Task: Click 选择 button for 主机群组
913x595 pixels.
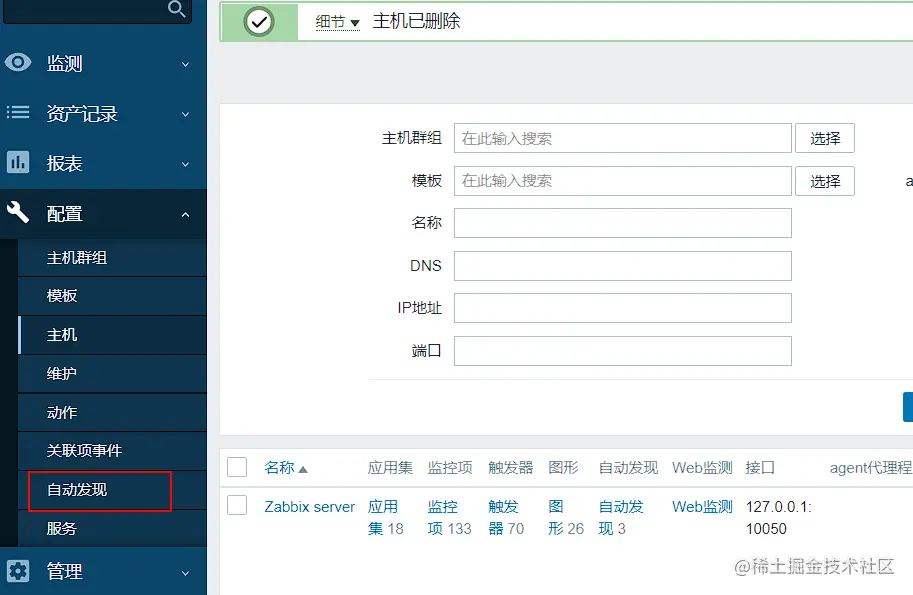Action: click(x=824, y=139)
